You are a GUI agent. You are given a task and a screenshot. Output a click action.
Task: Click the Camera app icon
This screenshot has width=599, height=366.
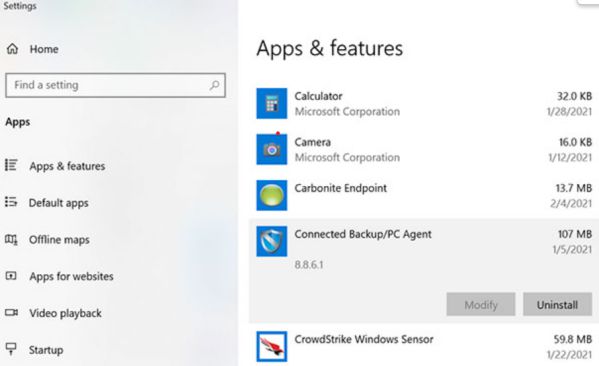click(272, 149)
